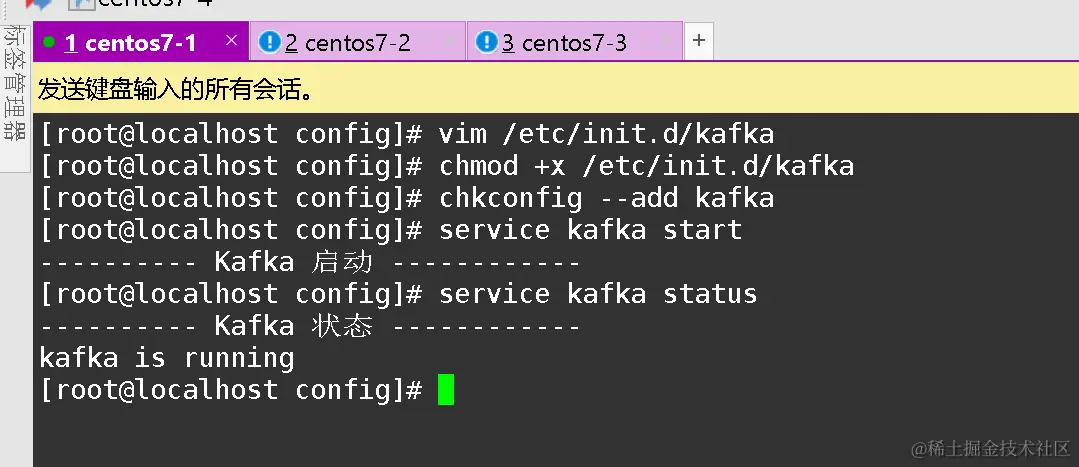Click the blue alert icon on centos7-3
1079x467 pixels.
[487, 42]
